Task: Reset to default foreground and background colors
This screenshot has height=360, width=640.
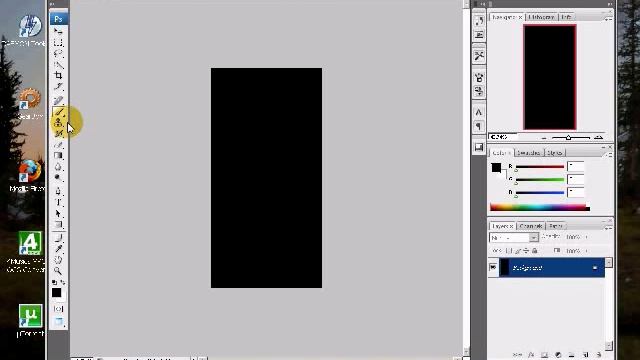Action: pos(54,282)
